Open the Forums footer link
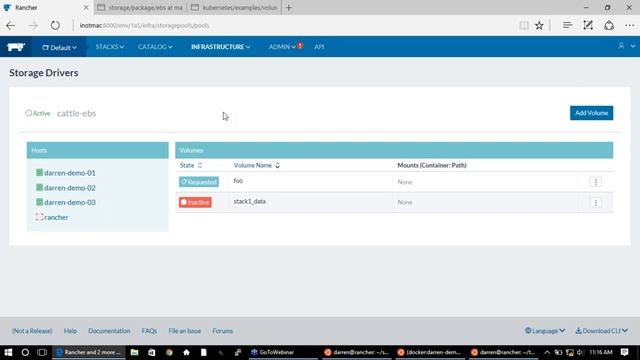The image size is (640, 360). coord(222,331)
